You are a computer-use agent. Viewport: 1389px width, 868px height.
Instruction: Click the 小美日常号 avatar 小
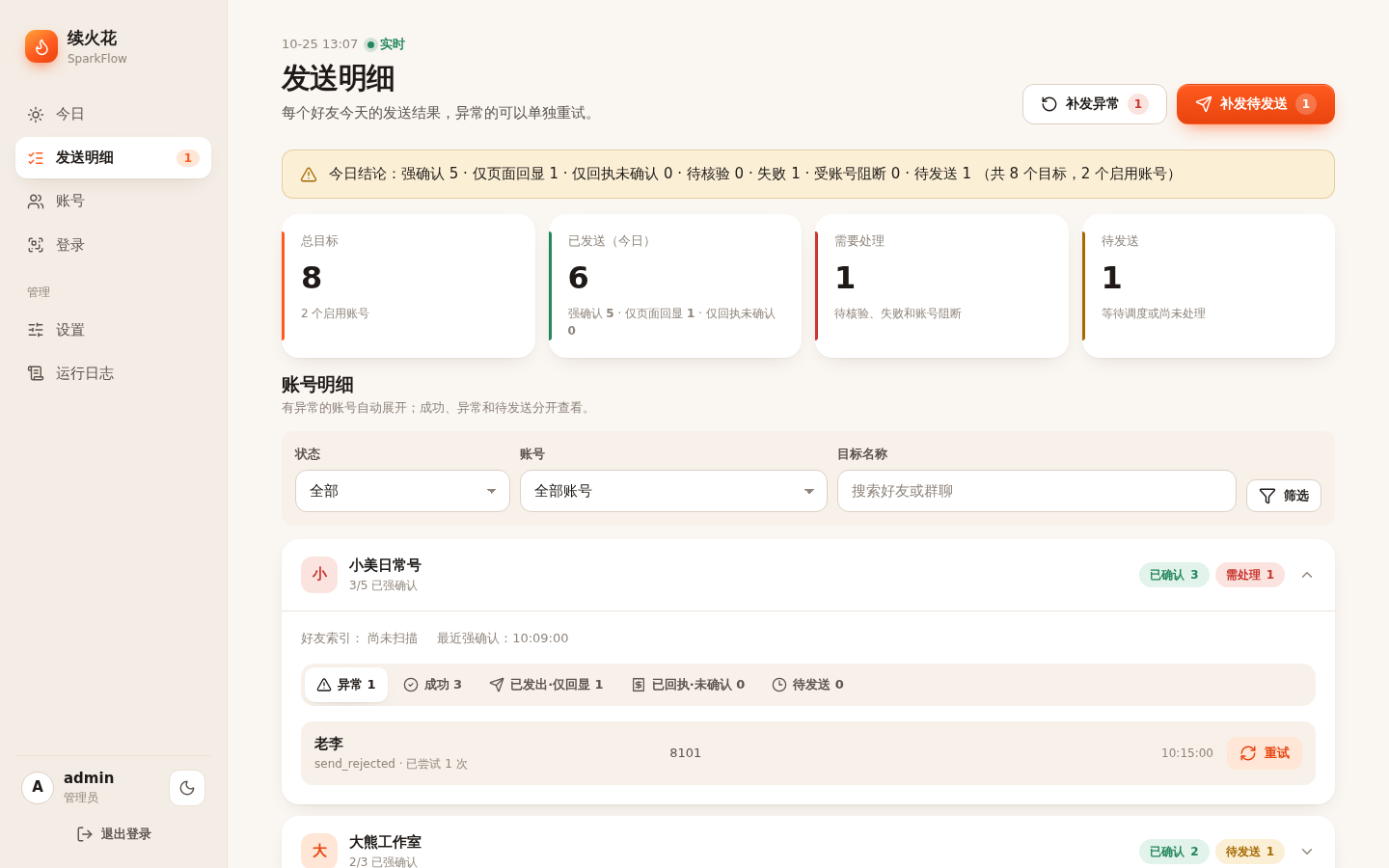tap(319, 575)
